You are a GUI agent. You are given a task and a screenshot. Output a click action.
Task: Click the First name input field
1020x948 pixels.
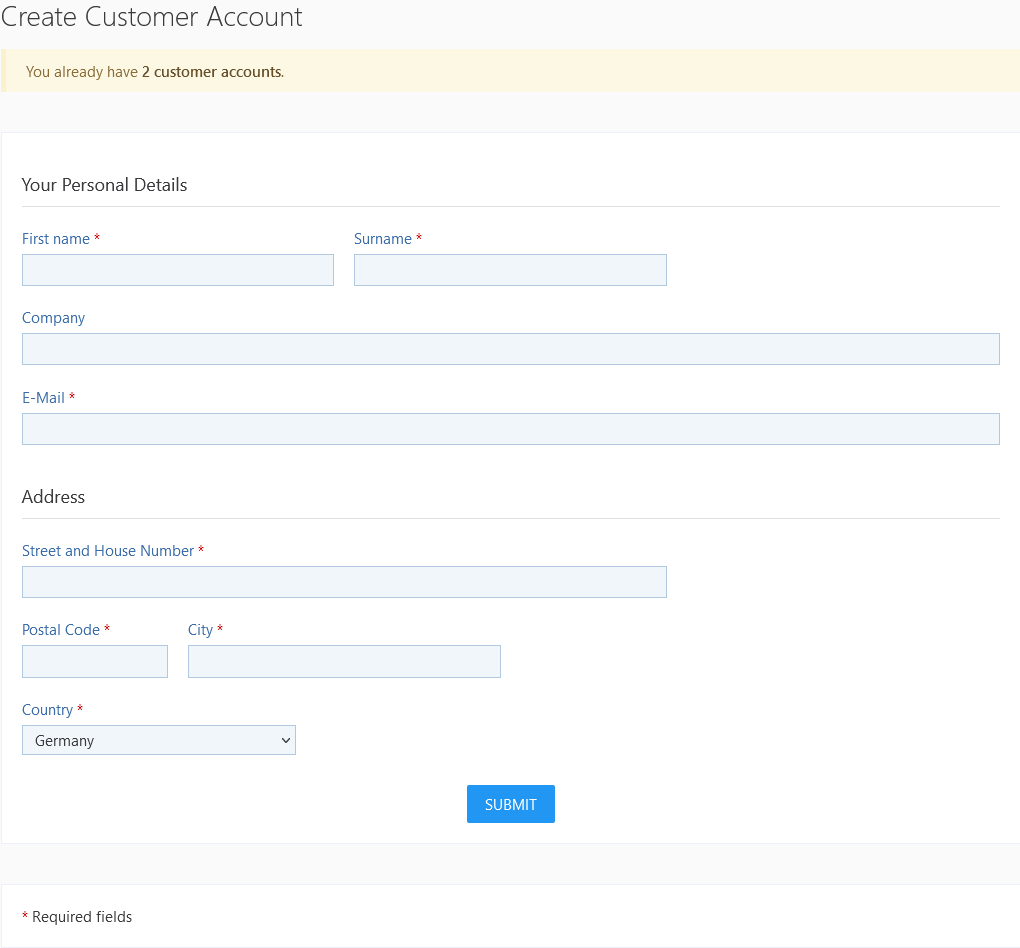pos(177,270)
